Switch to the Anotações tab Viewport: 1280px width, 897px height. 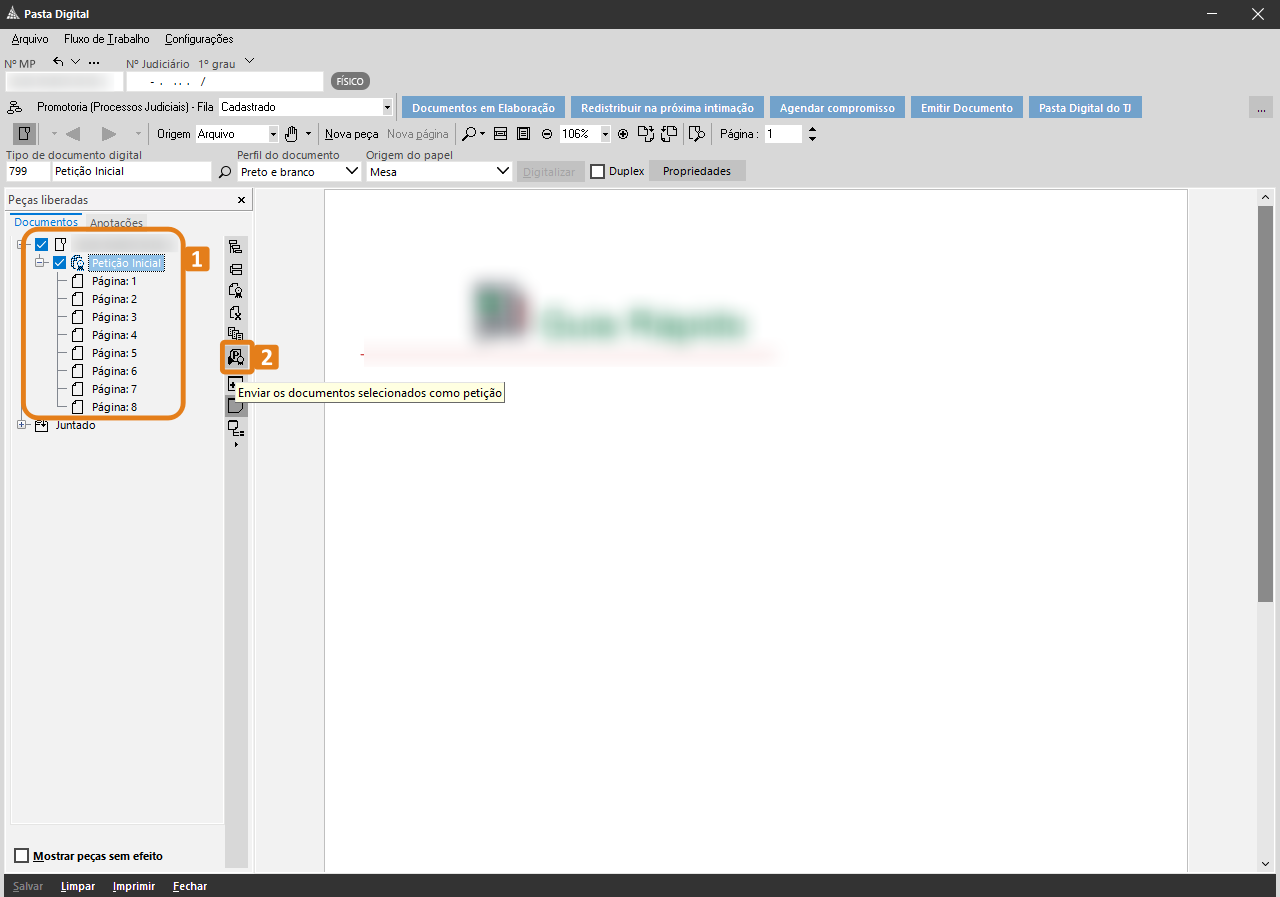pyautogui.click(x=117, y=223)
